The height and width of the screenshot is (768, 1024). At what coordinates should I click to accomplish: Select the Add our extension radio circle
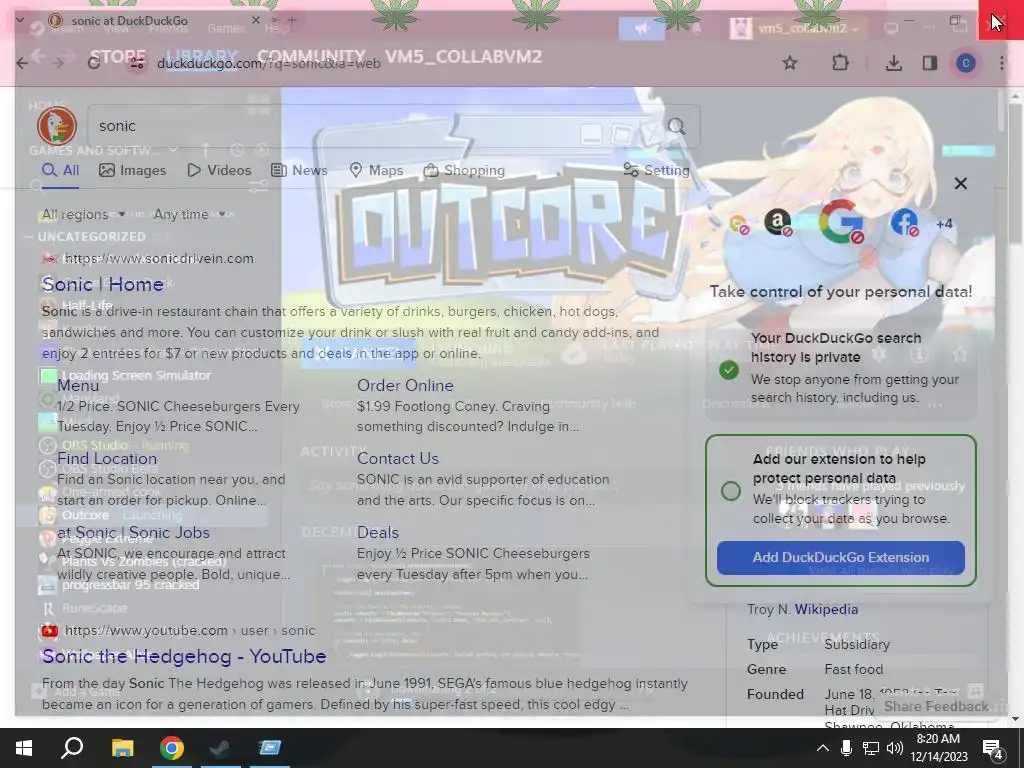pyautogui.click(x=731, y=491)
